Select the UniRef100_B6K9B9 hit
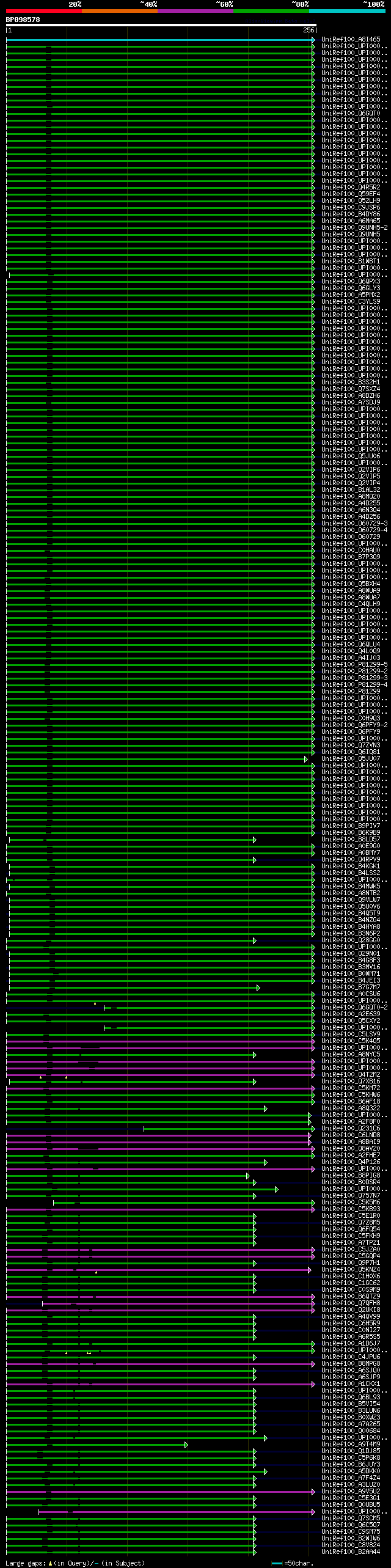 tap(351, 833)
